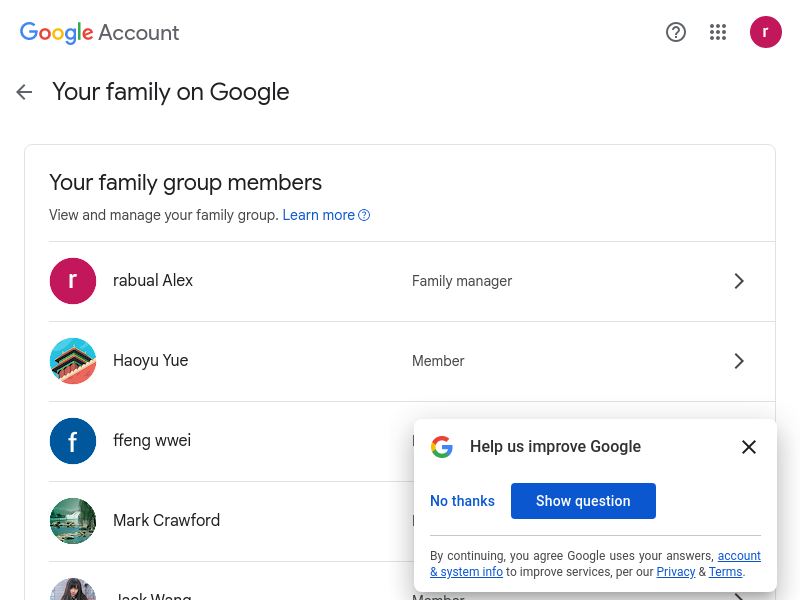Click the Google G logo in popup
The height and width of the screenshot is (600, 800).
point(442,447)
